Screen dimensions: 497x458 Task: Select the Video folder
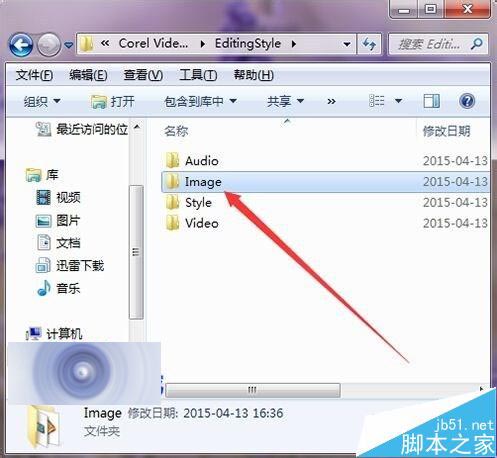pyautogui.click(x=192, y=223)
